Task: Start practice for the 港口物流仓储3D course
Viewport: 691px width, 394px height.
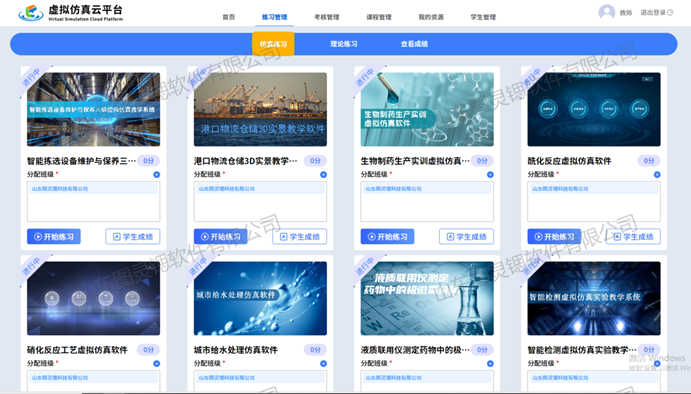Action: [220, 237]
